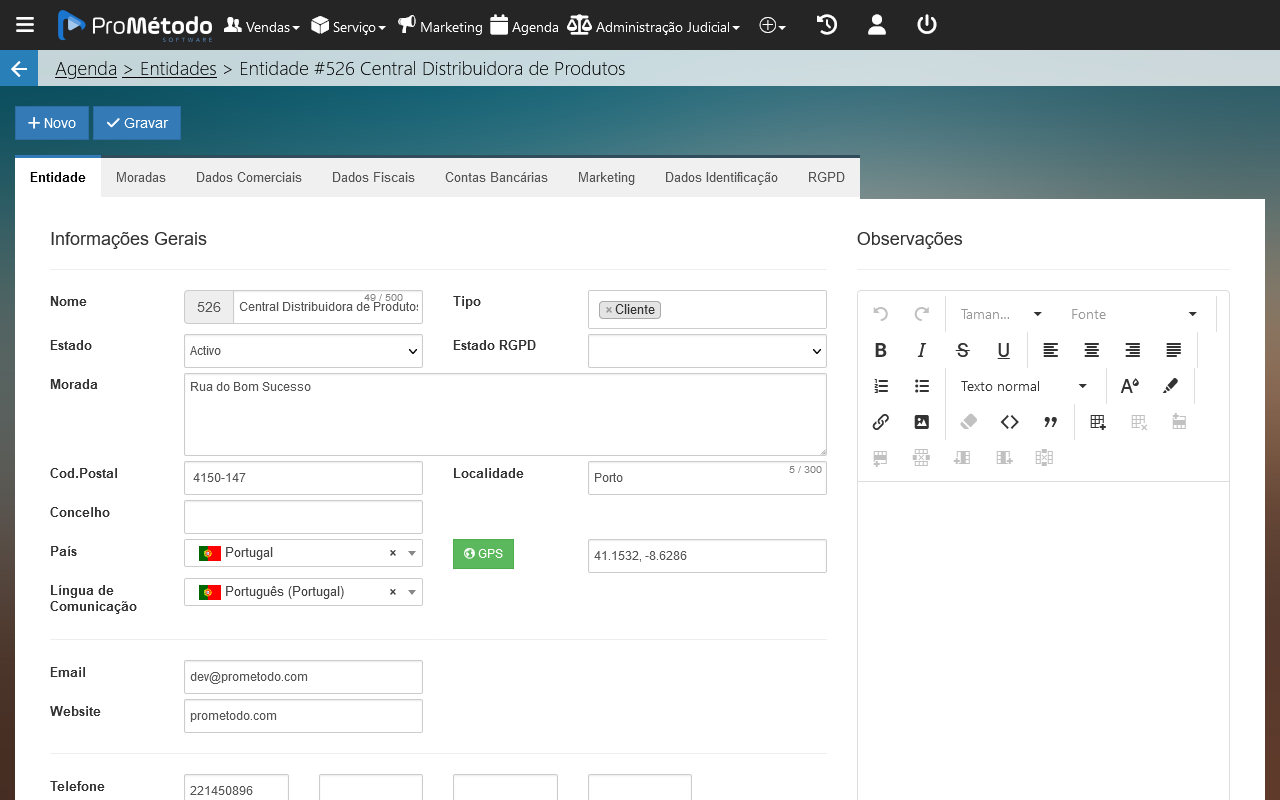Open the text color picker

1130,386
